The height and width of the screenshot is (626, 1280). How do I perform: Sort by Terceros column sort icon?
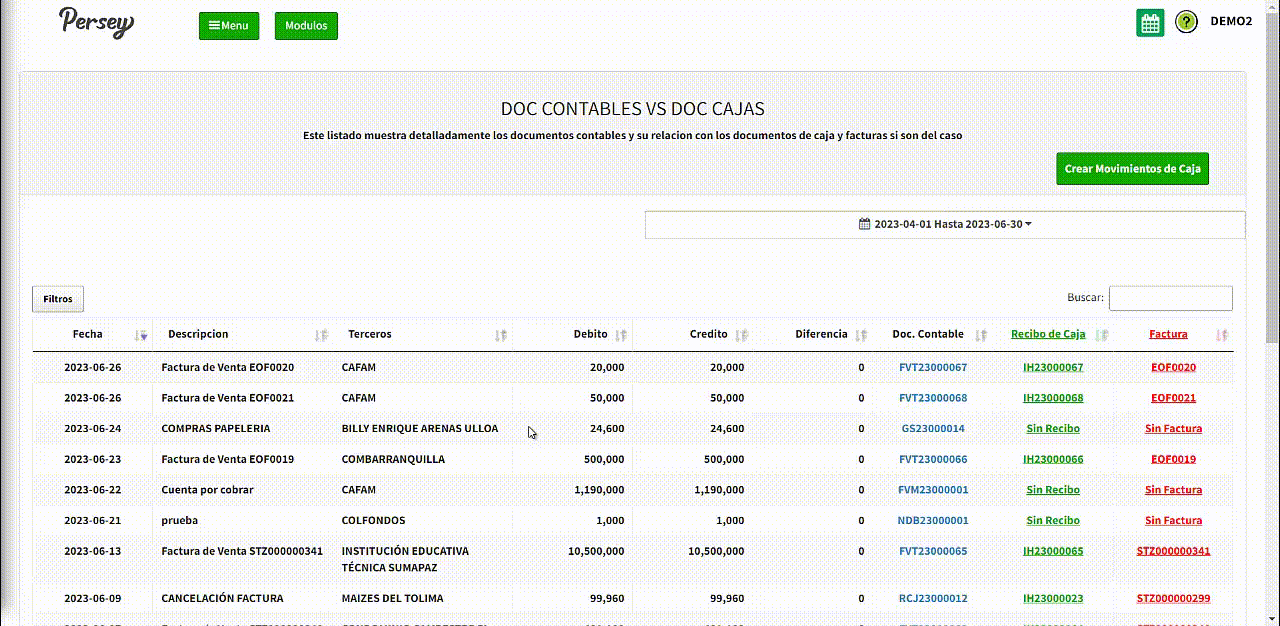501,335
